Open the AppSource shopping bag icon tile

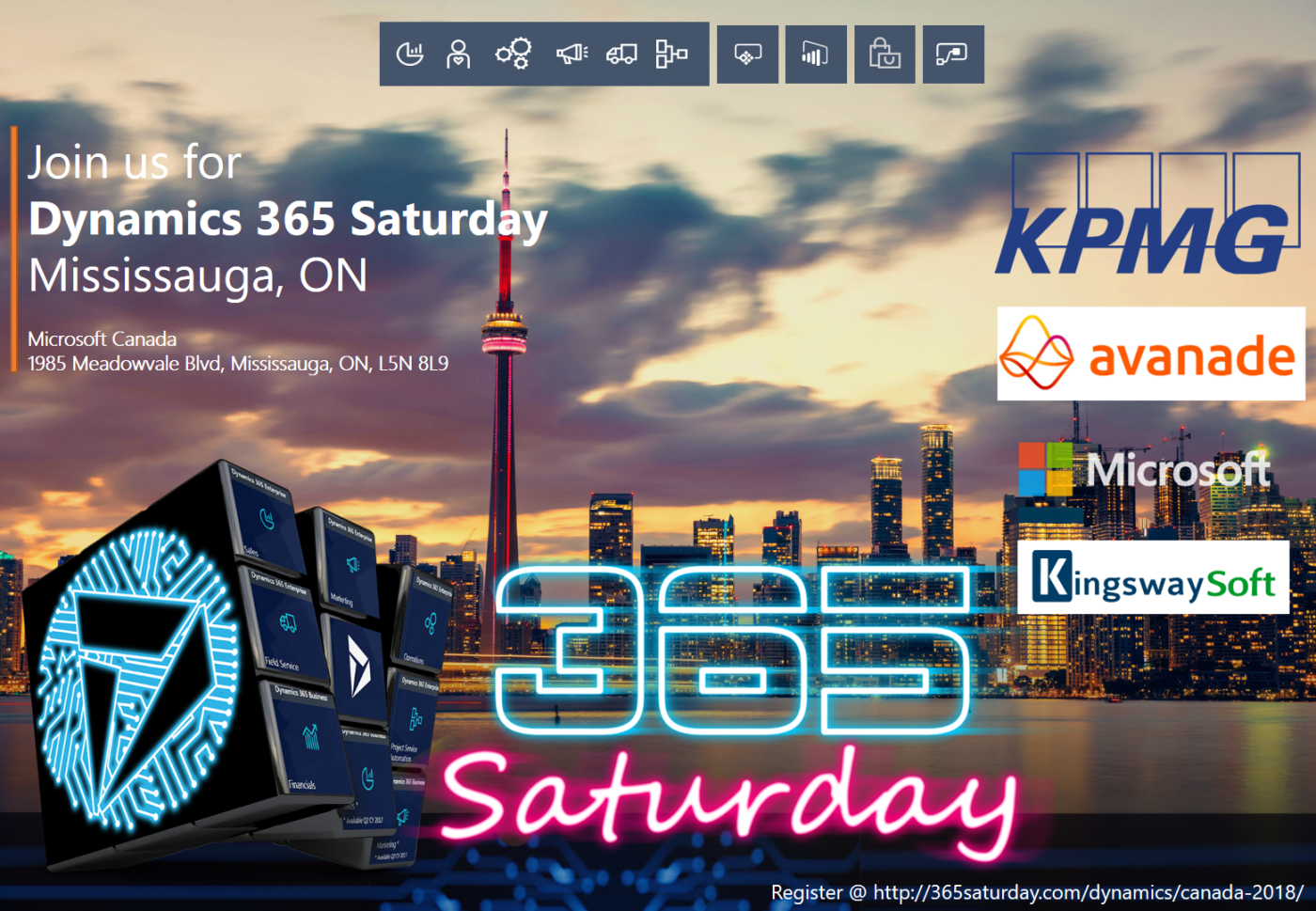(884, 55)
